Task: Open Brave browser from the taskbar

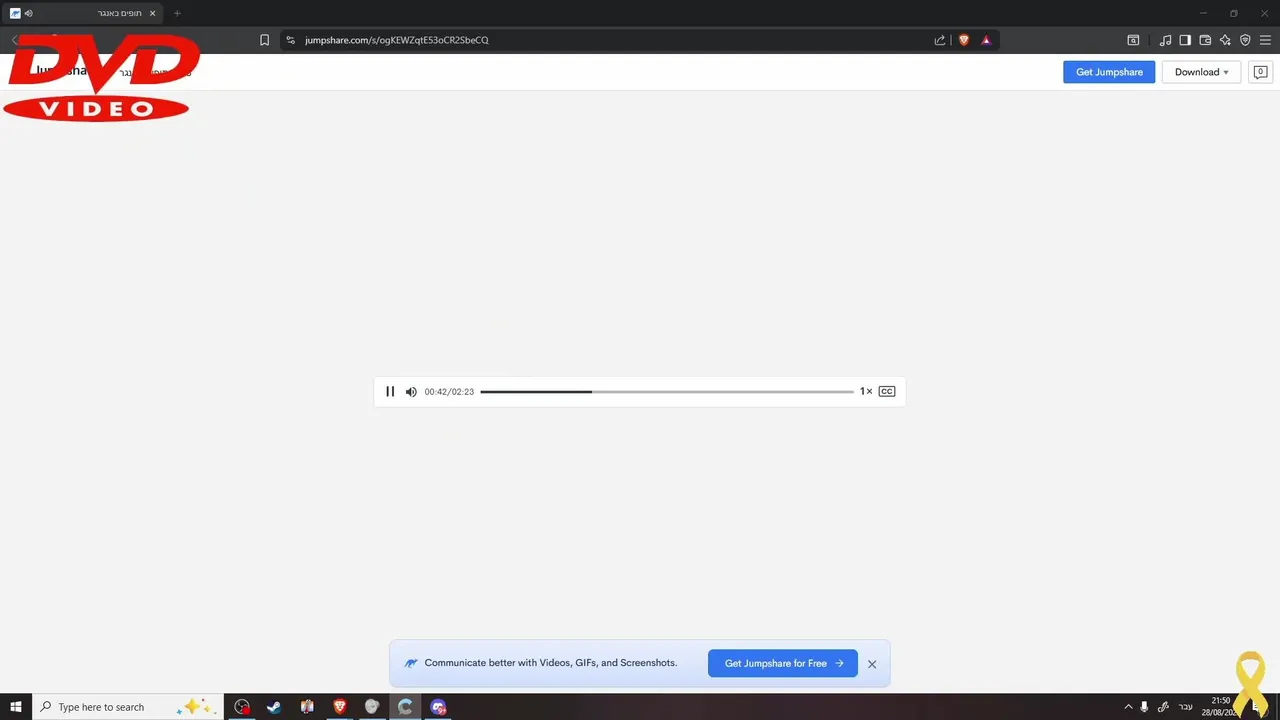Action: click(340, 707)
